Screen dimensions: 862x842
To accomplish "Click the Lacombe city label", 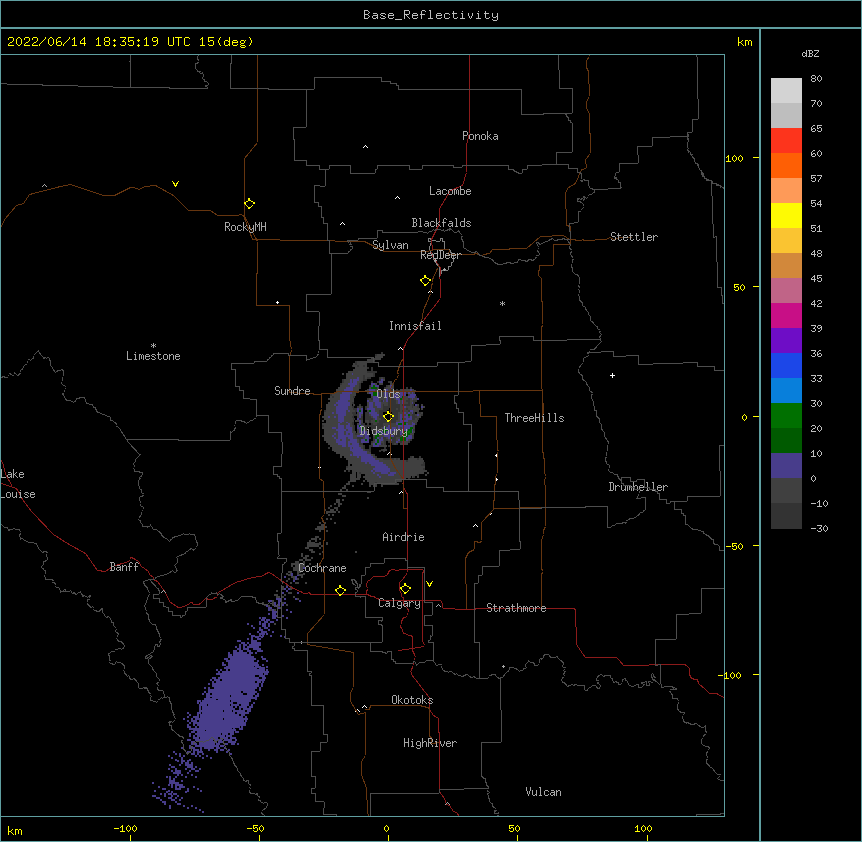I will [x=450, y=191].
